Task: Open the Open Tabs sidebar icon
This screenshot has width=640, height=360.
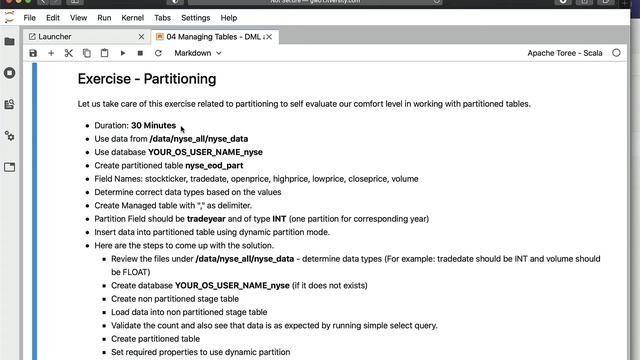Action: pos(9,167)
